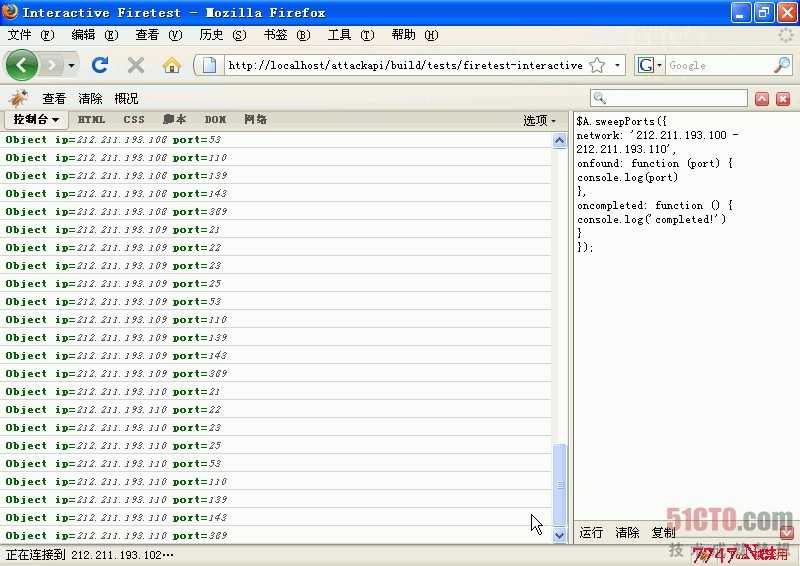
Task: Open the Google search engine selector
Action: click(x=649, y=65)
